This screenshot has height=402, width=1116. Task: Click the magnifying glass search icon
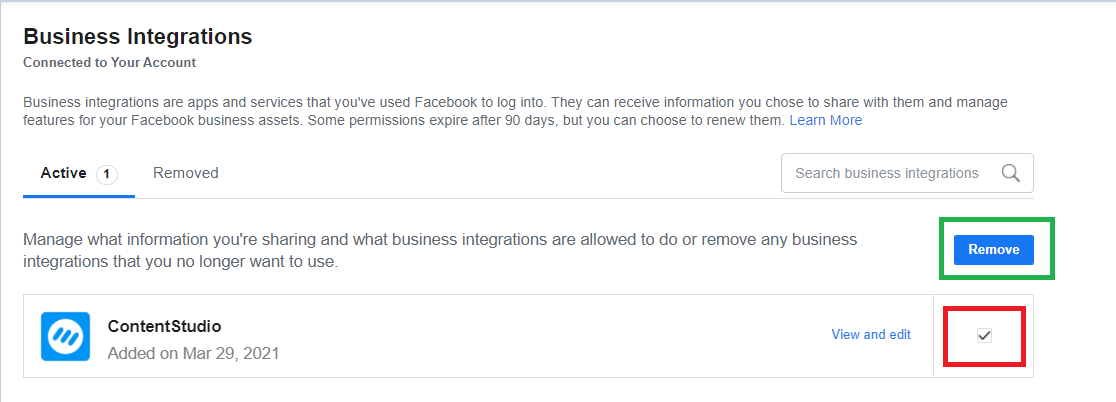(1011, 173)
